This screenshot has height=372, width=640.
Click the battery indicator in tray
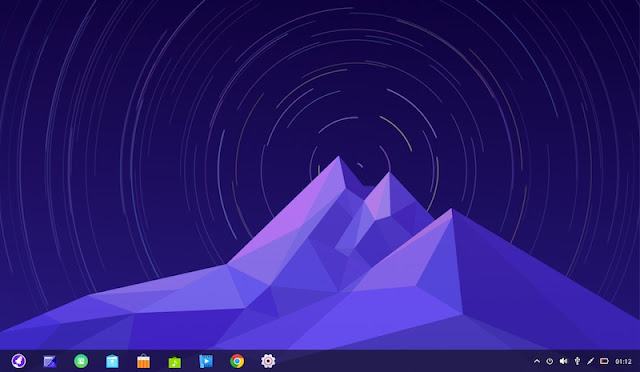[x=604, y=361]
